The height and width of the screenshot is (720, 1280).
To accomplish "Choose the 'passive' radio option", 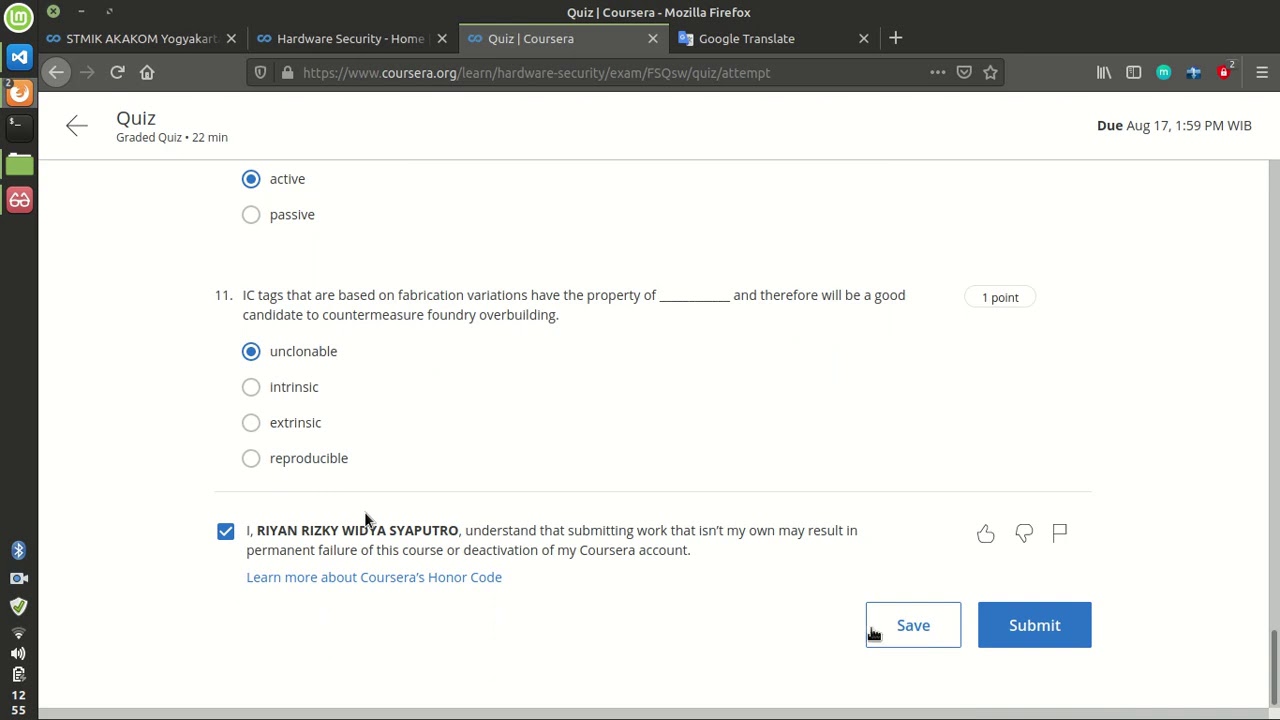I will (251, 215).
